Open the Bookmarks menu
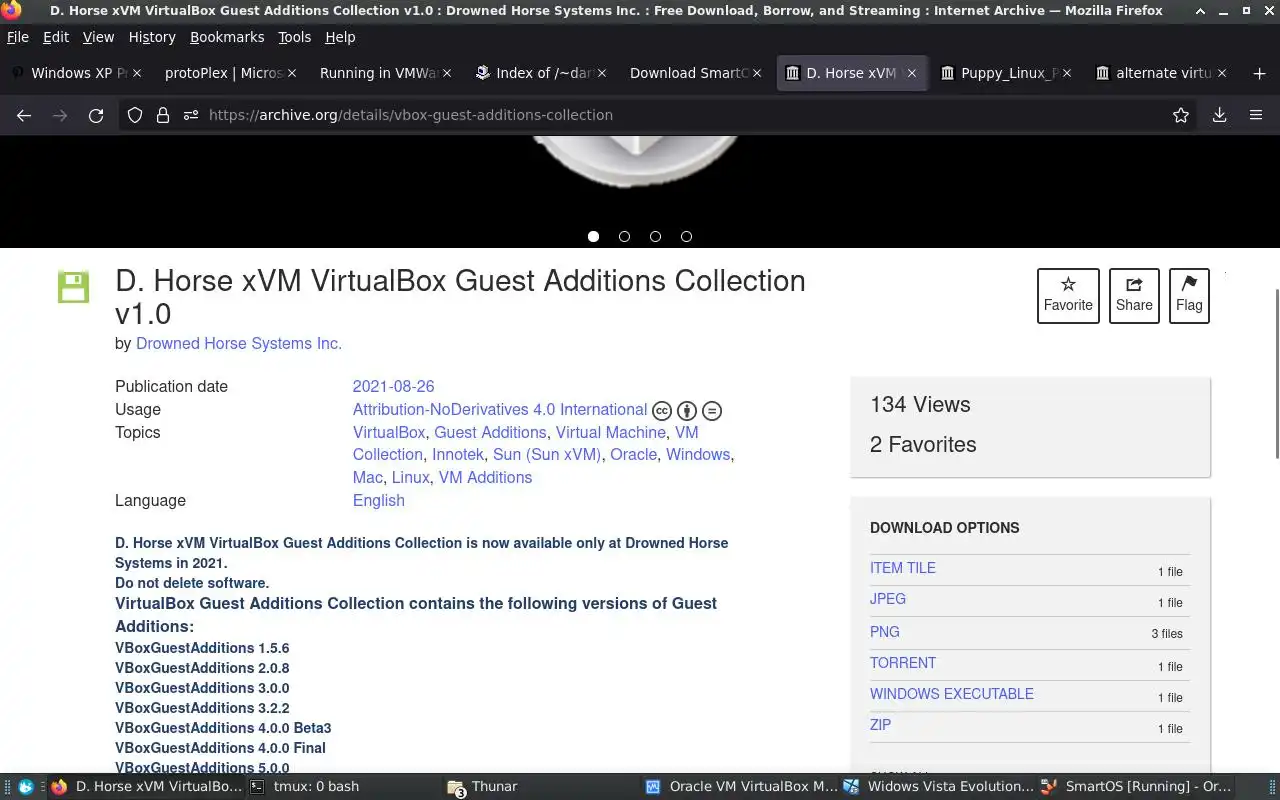Screen dimensions: 1280x800 [227, 37]
